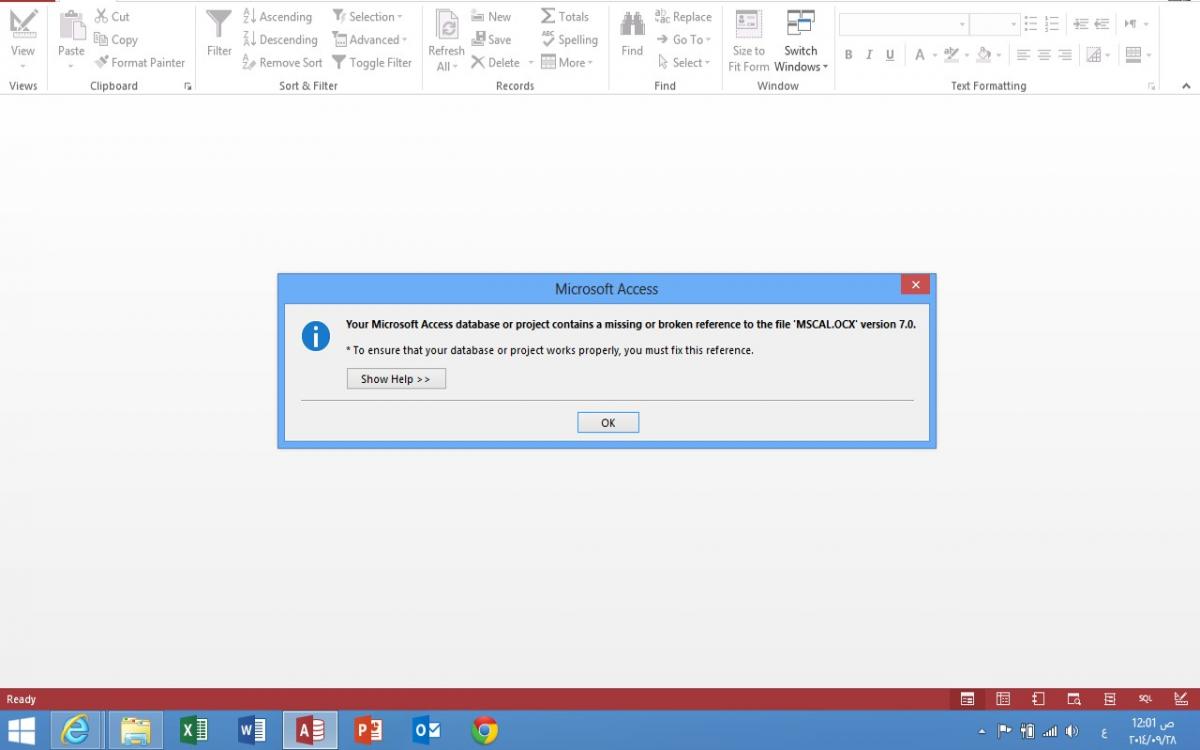Click Totals in the Records group
The height and width of the screenshot is (750, 1200).
pos(565,17)
